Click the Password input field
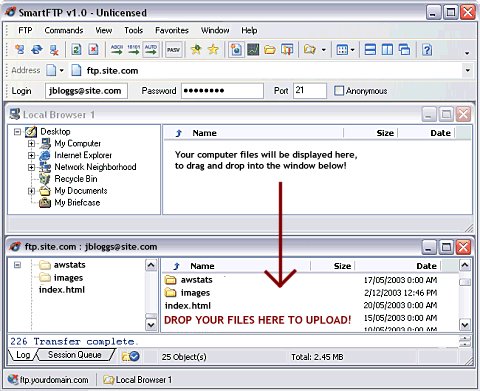 pyautogui.click(x=222, y=91)
